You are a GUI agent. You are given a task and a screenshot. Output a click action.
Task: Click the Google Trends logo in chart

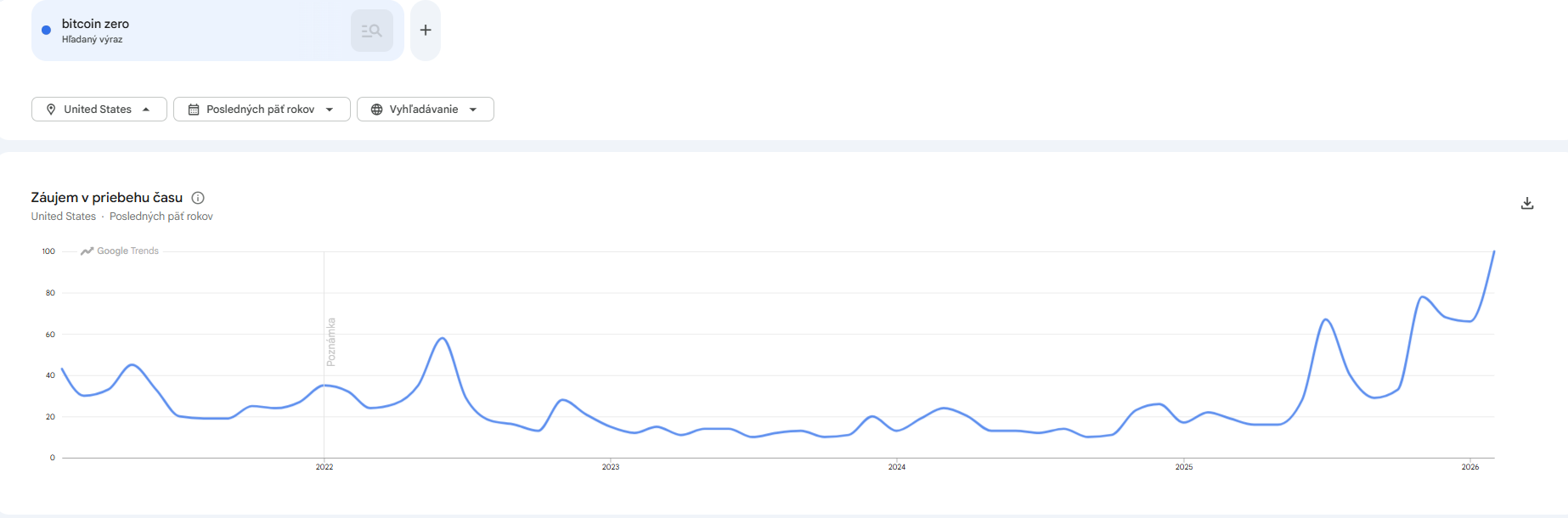[x=120, y=251]
